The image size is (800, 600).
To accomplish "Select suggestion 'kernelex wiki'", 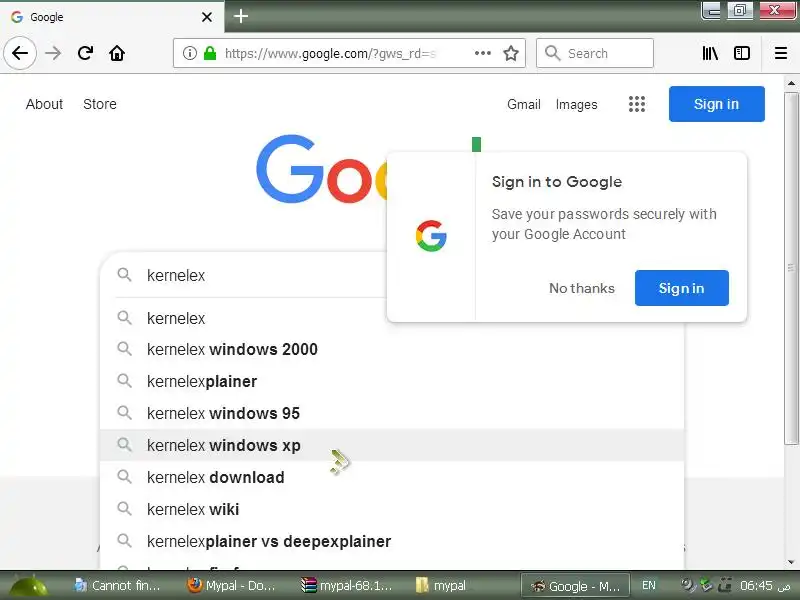I will click(392, 509).
